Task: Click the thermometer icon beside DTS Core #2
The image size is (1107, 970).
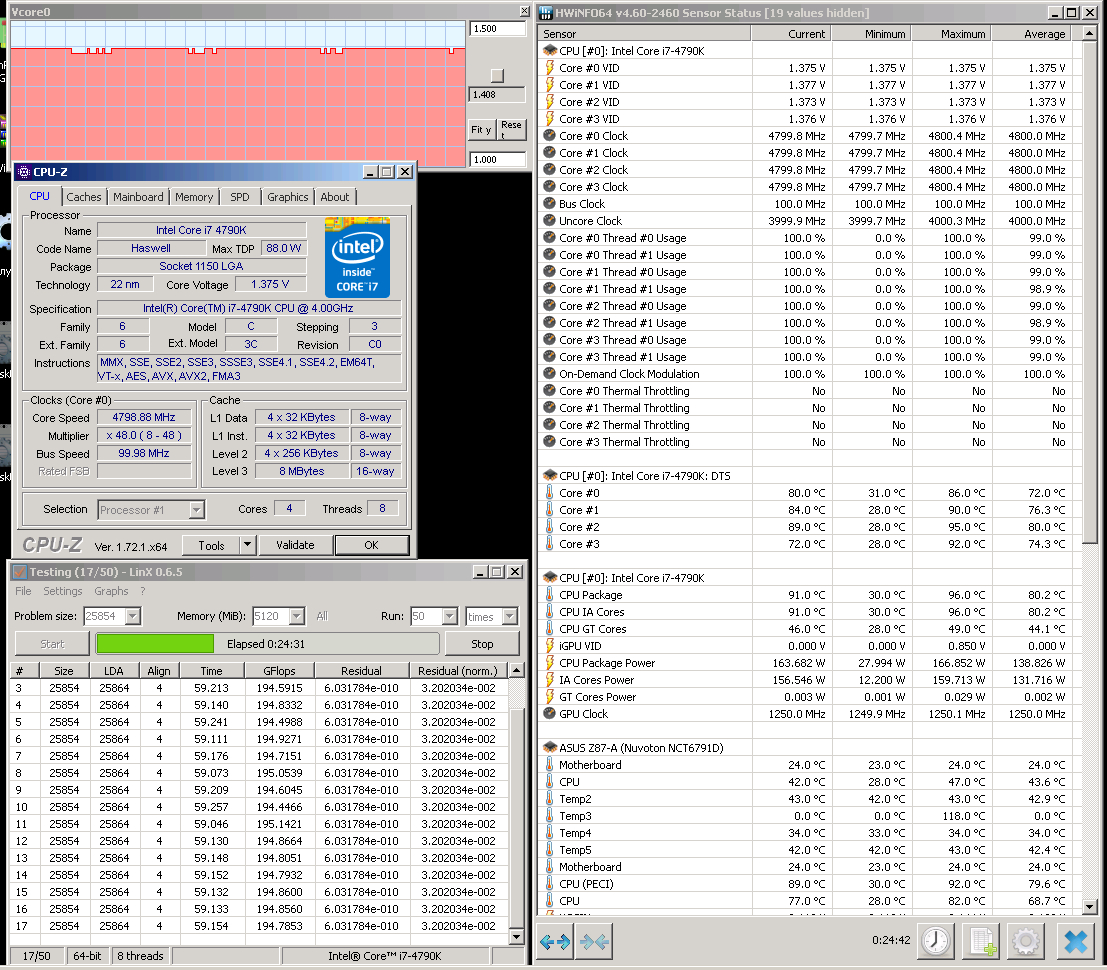Action: 550,527
